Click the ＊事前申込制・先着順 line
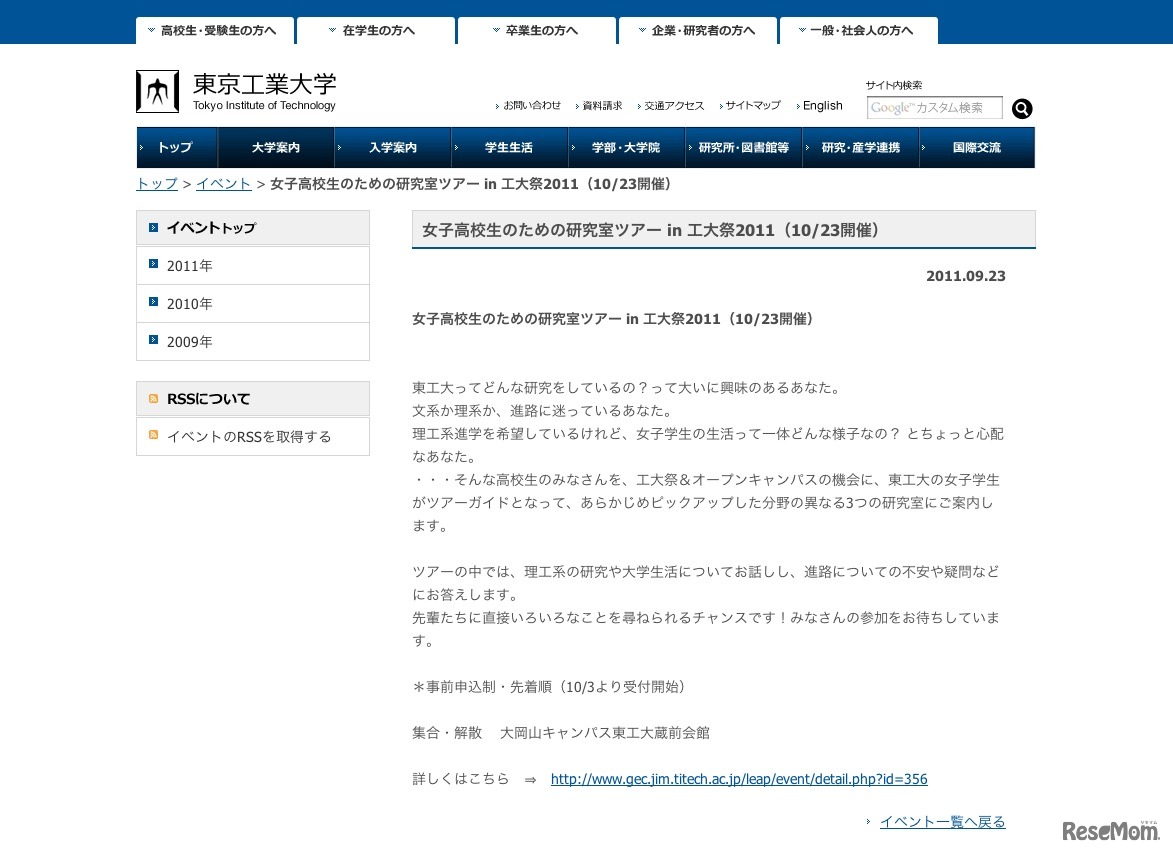Image resolution: width=1173 pixels, height=854 pixels. pos(550,686)
